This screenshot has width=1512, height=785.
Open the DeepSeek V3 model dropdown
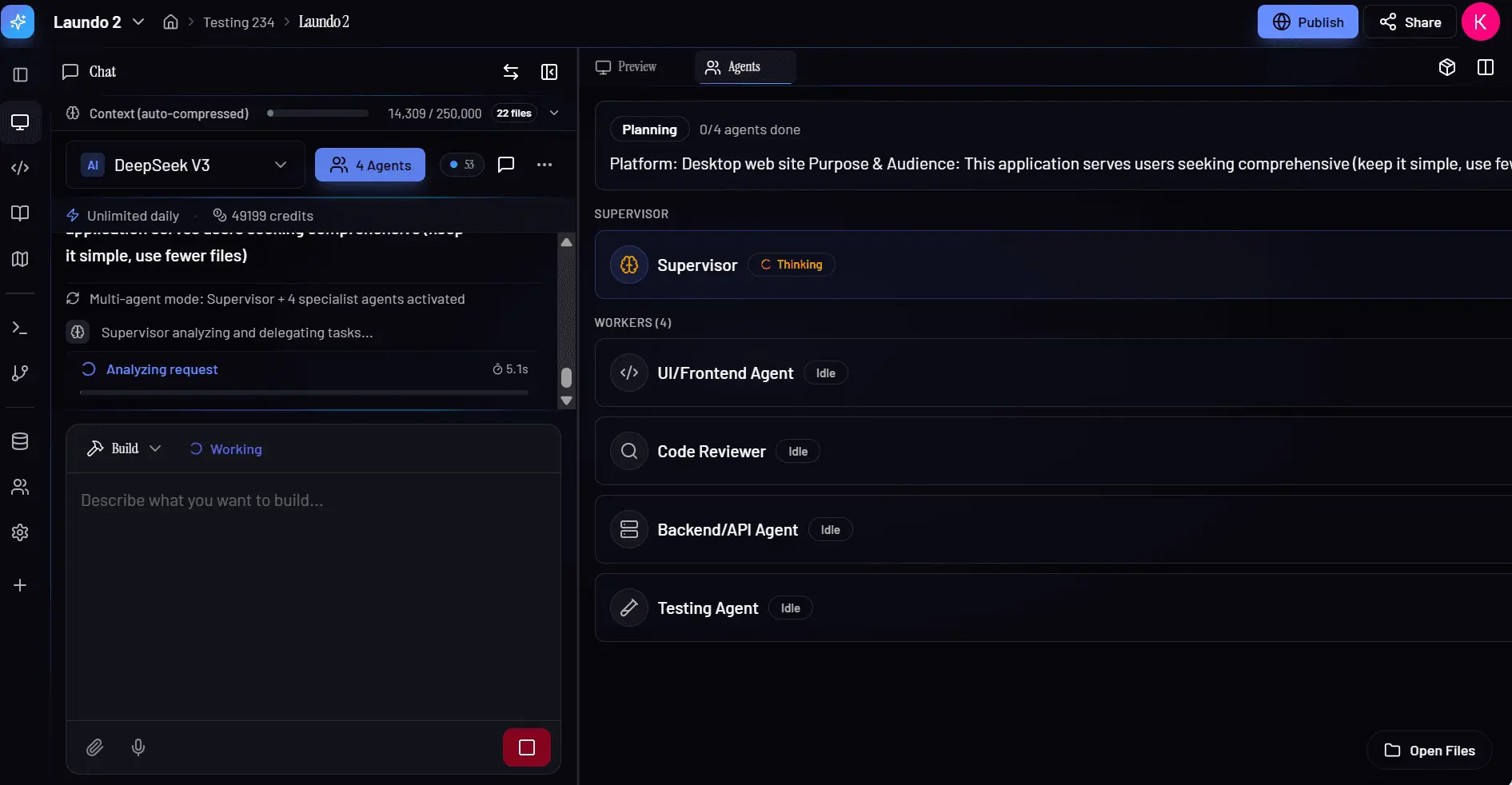(x=186, y=165)
